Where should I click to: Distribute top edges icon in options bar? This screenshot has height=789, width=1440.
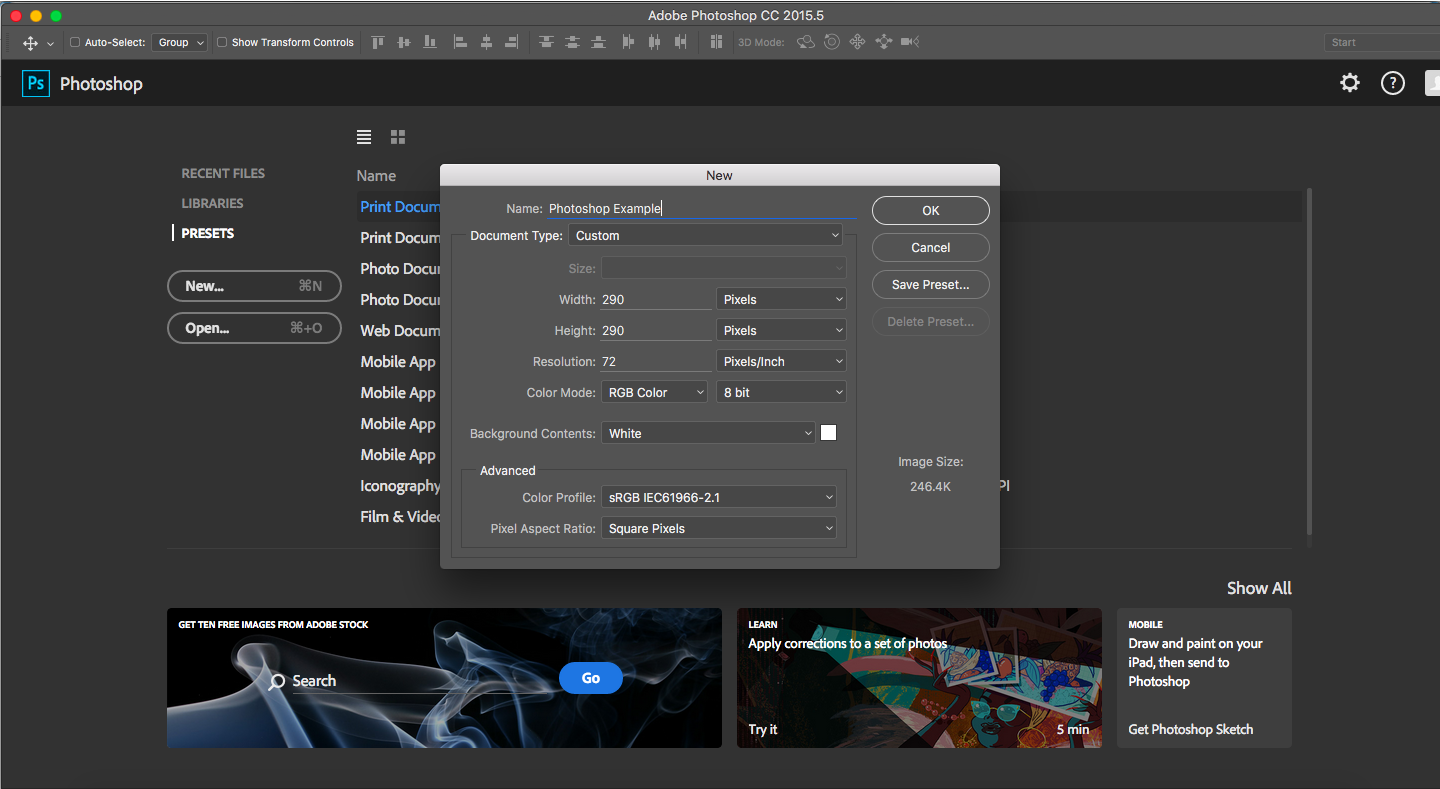click(546, 42)
